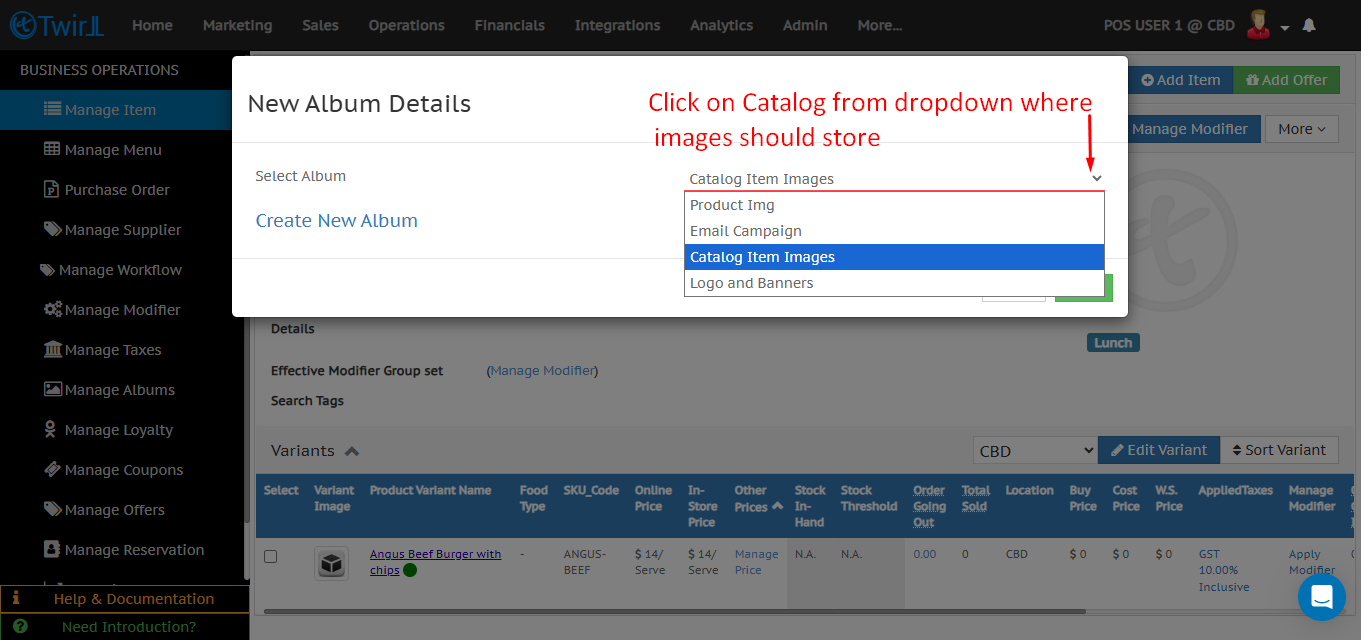This screenshot has width=1361, height=640.
Task: Click the Manage Modifier gears icon
Action: click(53, 309)
